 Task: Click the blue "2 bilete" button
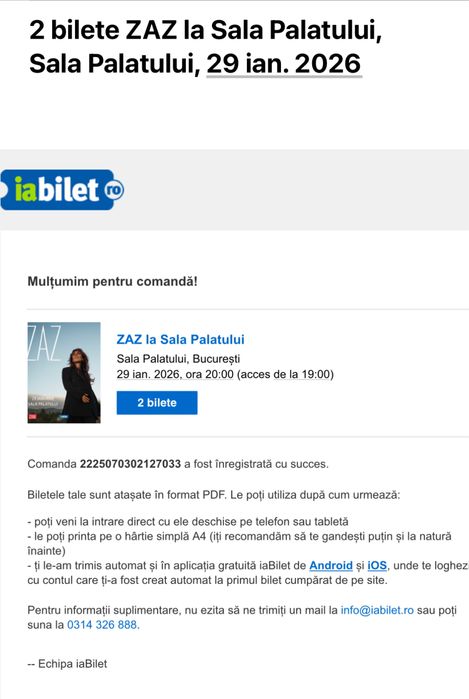[x=157, y=403]
